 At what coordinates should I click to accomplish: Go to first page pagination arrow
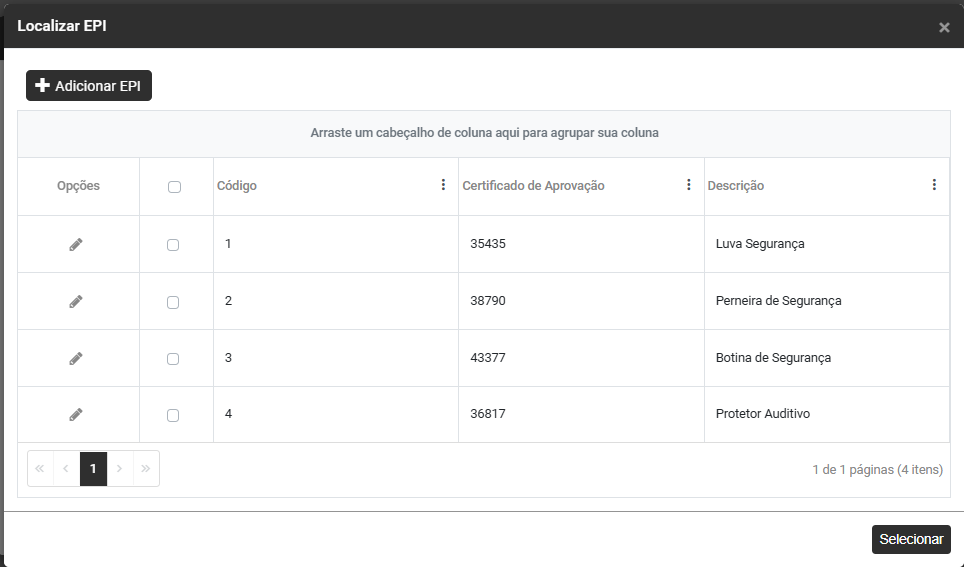pyautogui.click(x=40, y=468)
